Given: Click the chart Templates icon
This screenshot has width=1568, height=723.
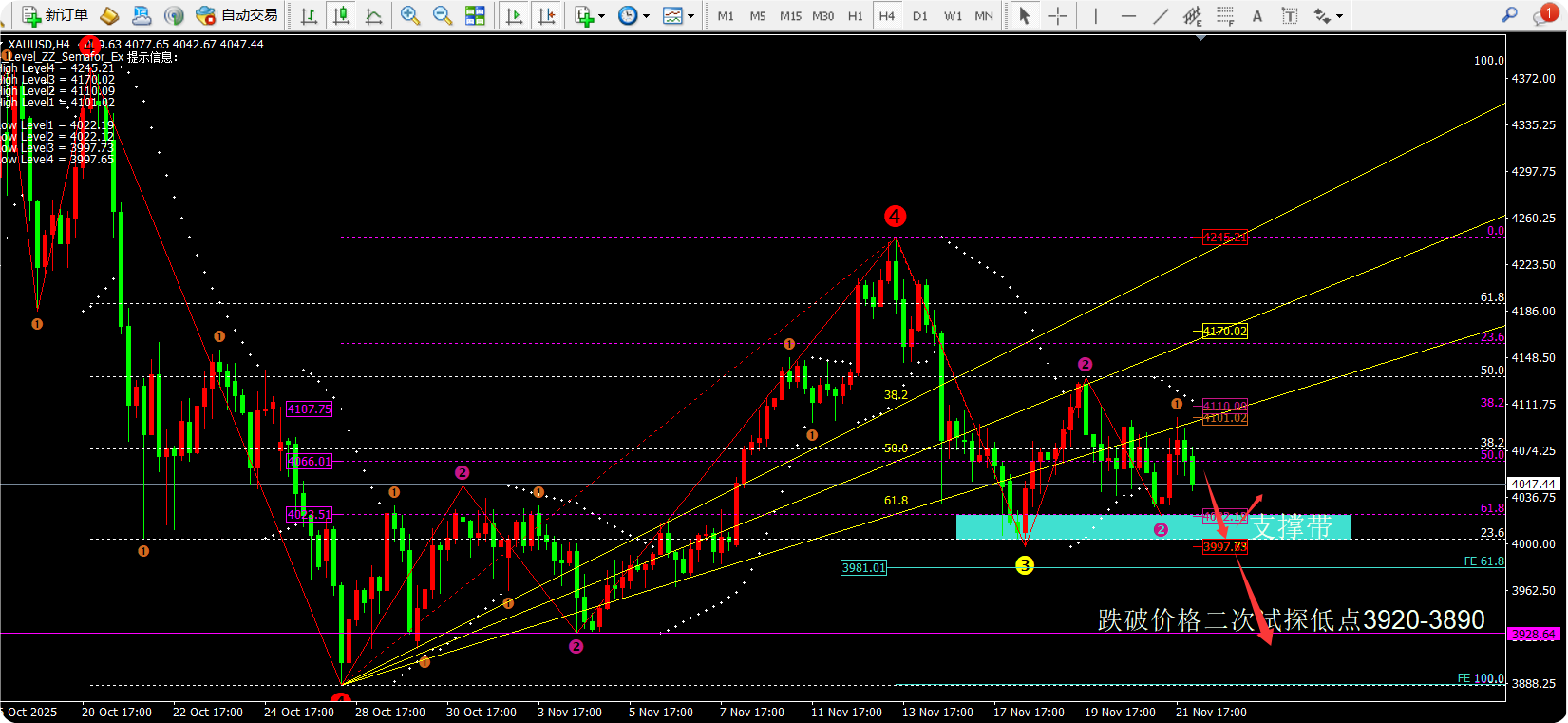Looking at the screenshot, I should click(x=672, y=15).
